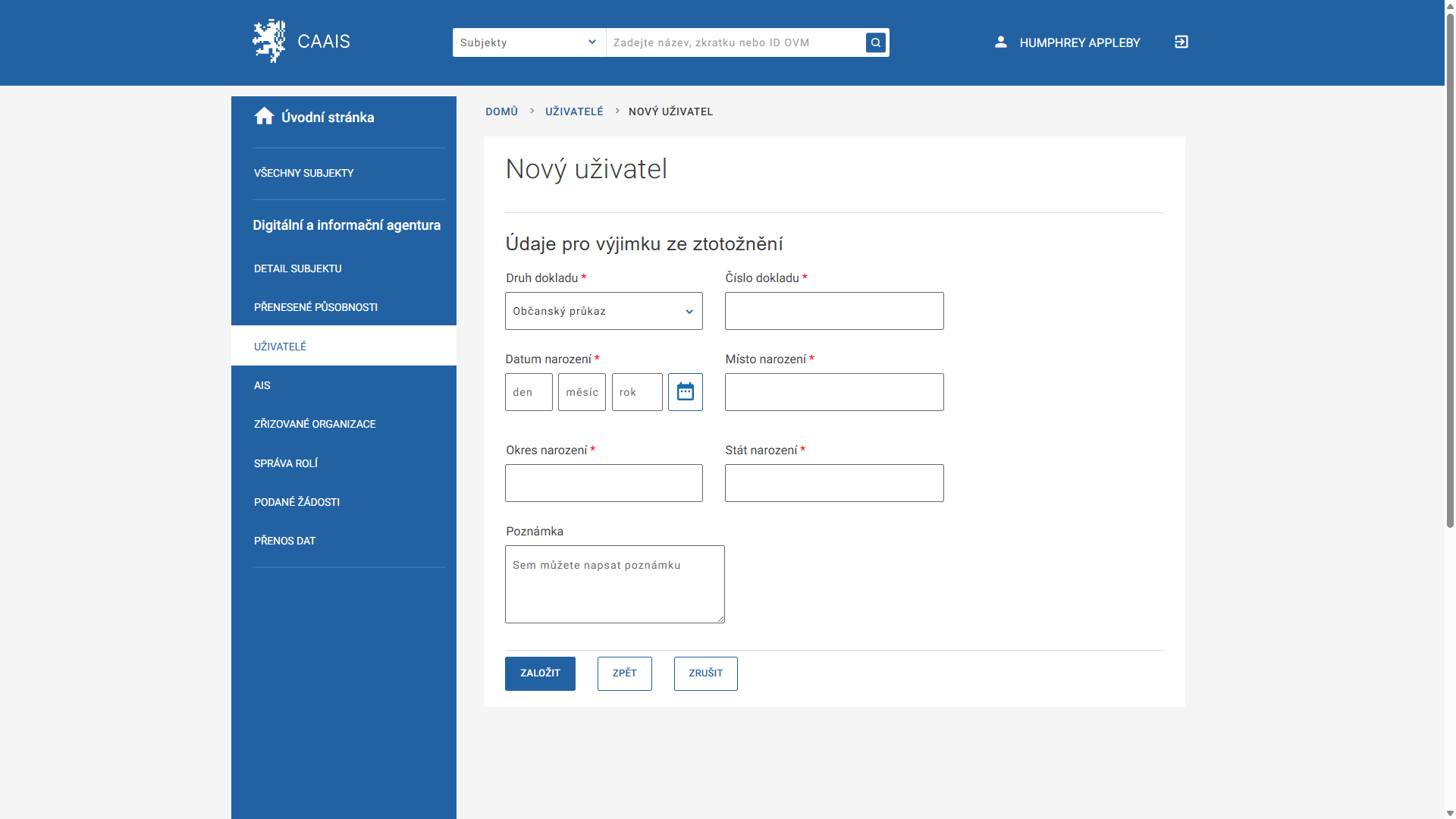Open the Subjekty search category dropdown
This screenshot has width=1456, height=819.
(529, 42)
